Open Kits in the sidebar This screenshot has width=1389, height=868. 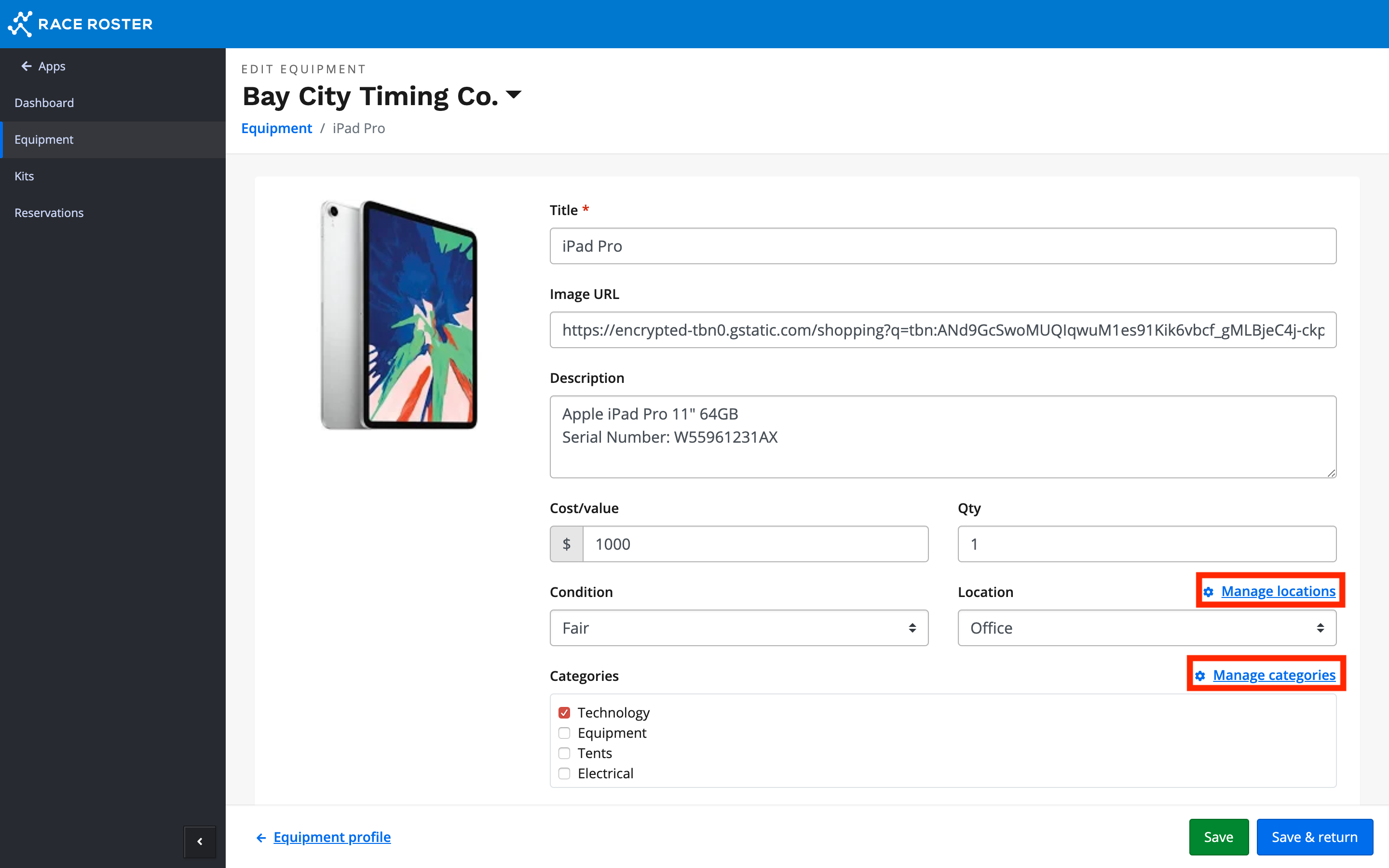24,176
